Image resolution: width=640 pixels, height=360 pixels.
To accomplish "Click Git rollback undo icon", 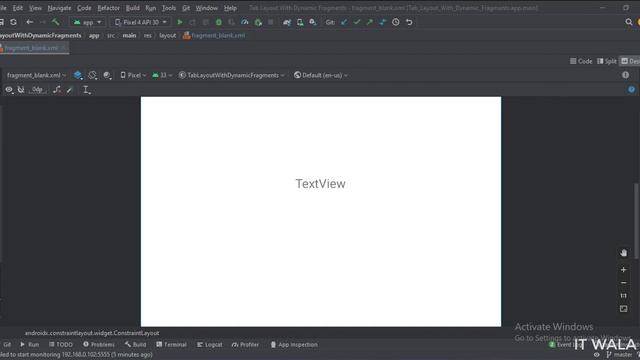I will (409, 22).
